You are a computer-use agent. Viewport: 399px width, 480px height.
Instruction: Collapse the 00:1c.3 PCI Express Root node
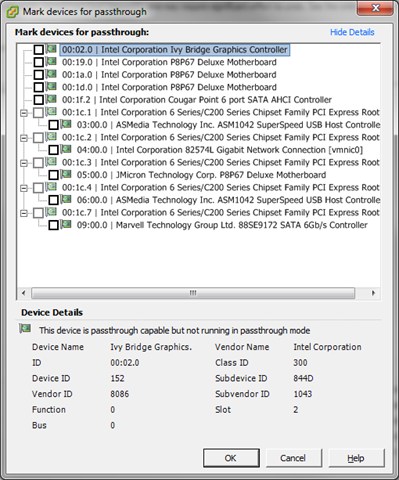(24, 163)
